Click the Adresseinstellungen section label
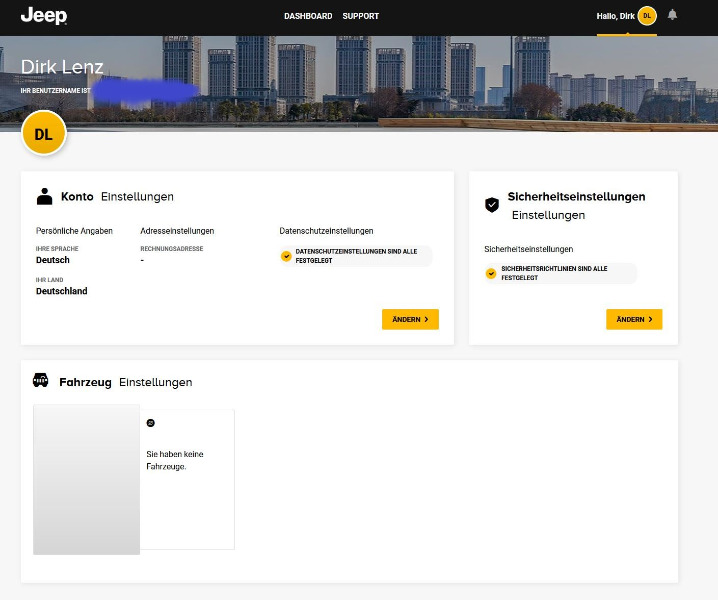The width and height of the screenshot is (718, 600). pos(177,231)
